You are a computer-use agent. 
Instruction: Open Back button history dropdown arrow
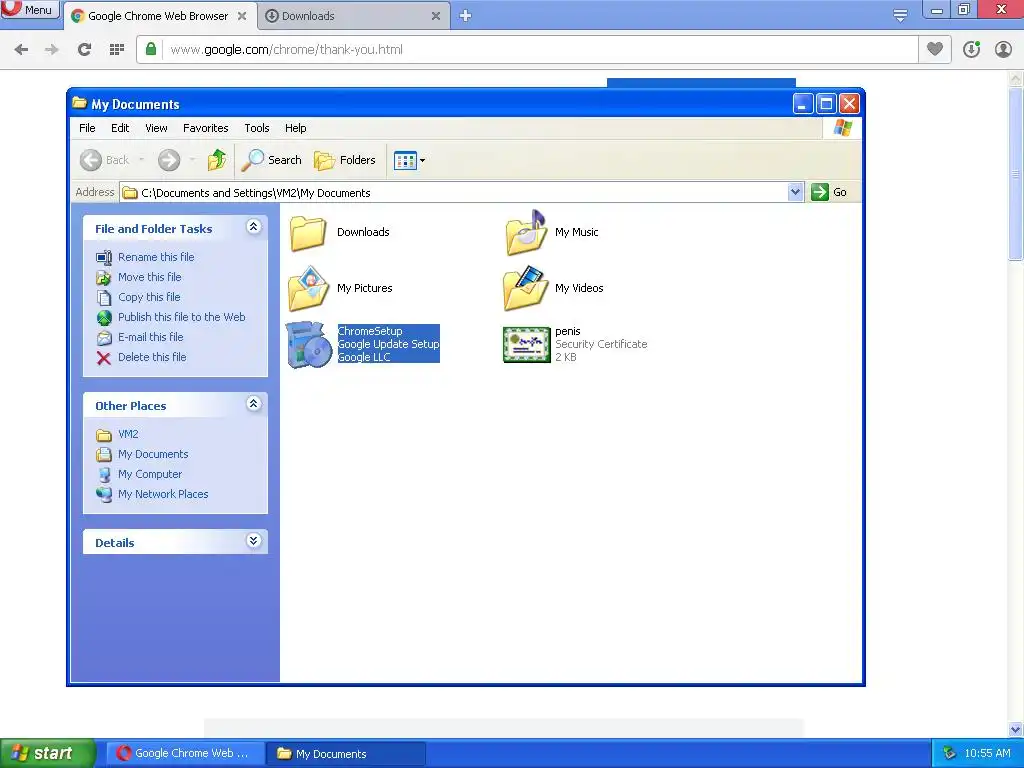(142, 160)
